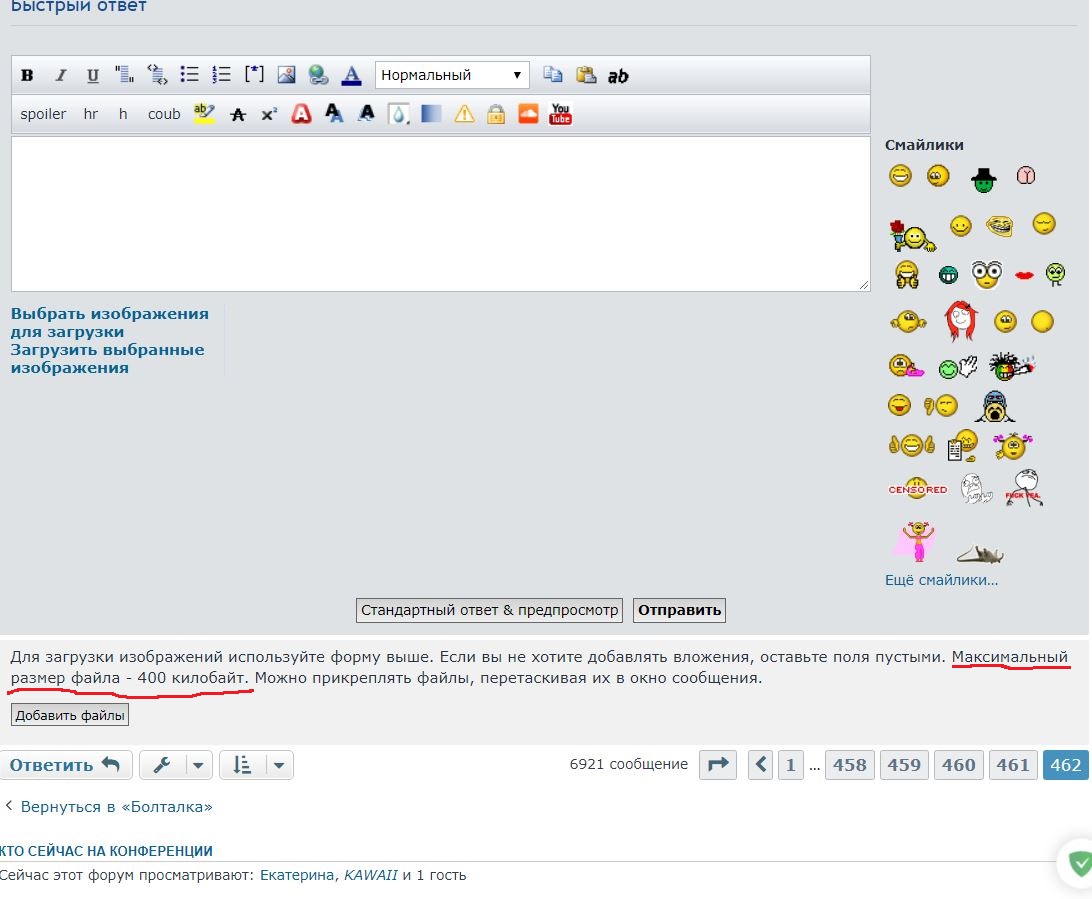
Task: Insert the "CENSORED" smiley
Action: (x=917, y=489)
